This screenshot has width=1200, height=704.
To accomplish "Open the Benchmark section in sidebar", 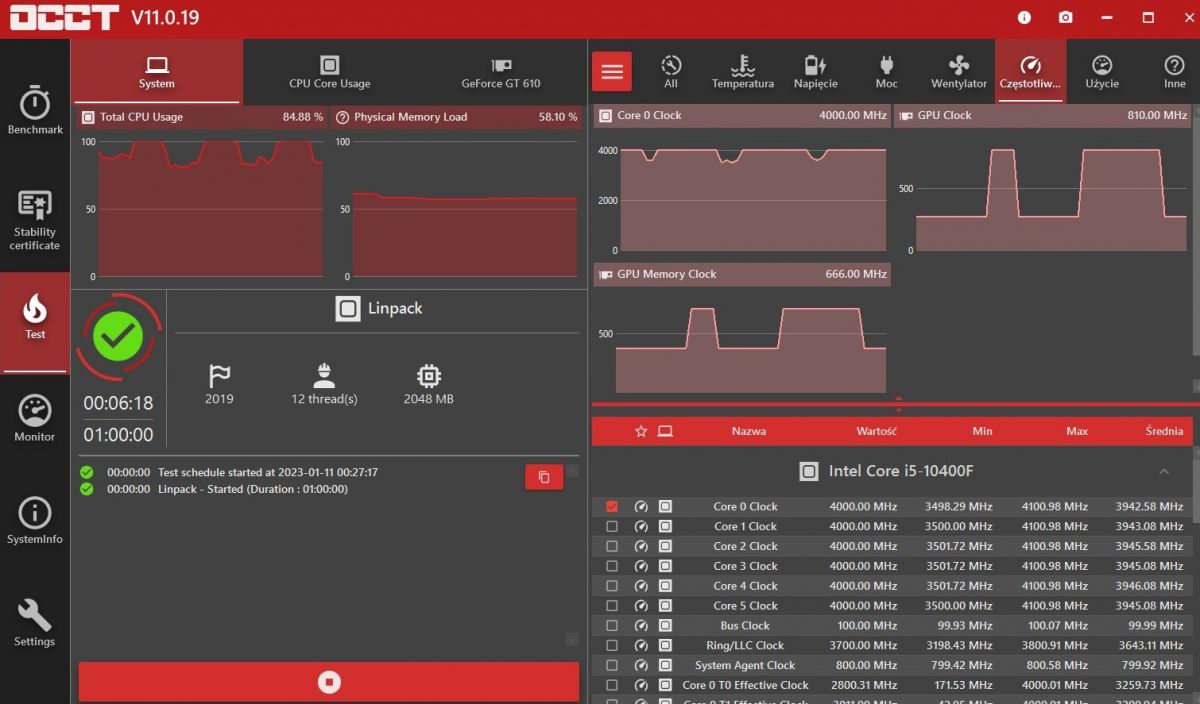I will (x=35, y=111).
